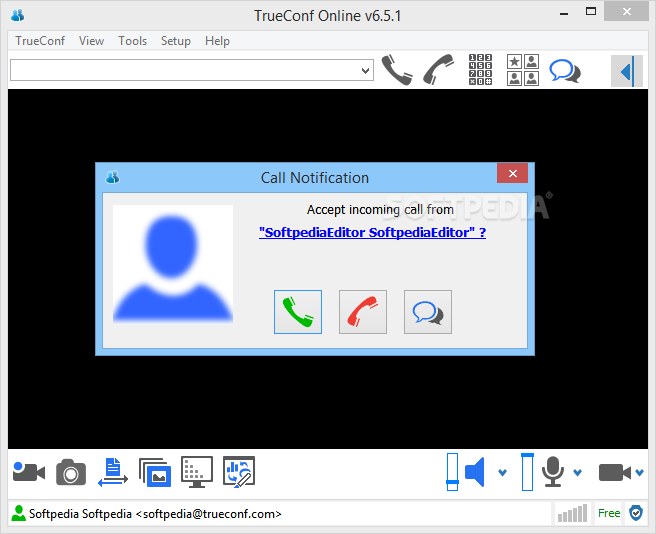Open the View menu
656x534 pixels.
coord(92,41)
